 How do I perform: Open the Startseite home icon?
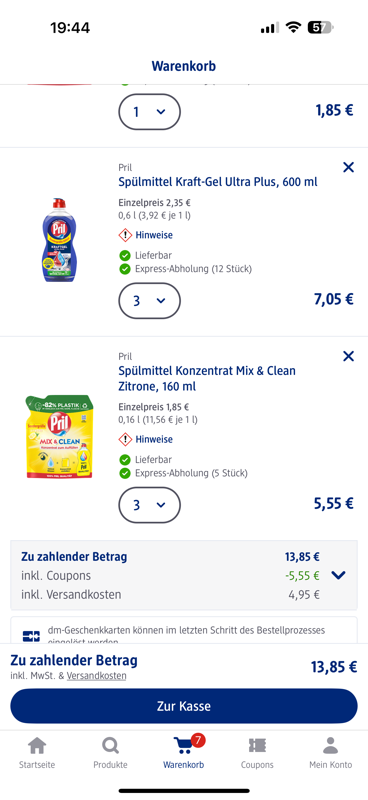coord(37,746)
